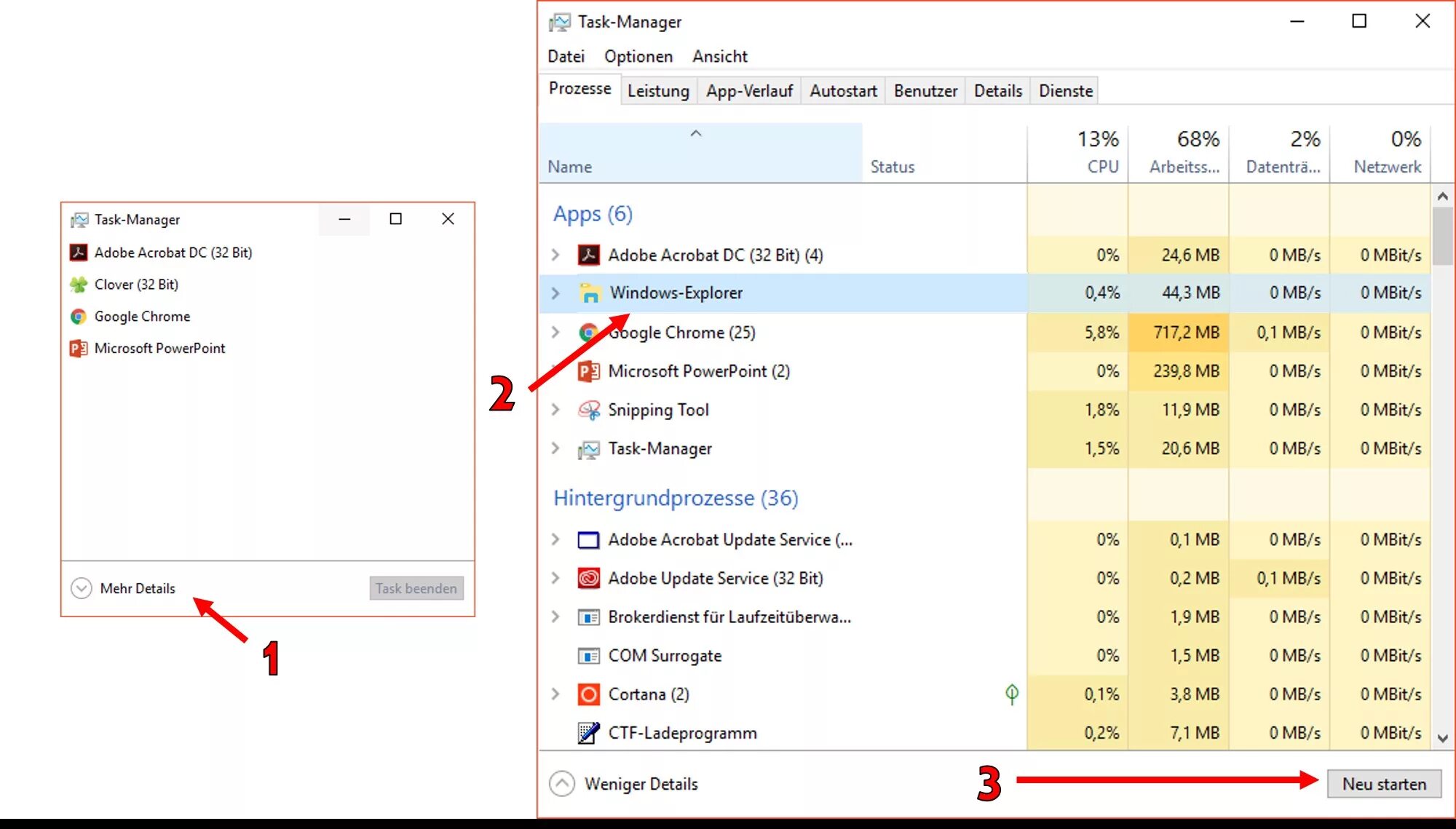Click the Snipping Tool scissors icon
The width and height of the screenshot is (1456, 829).
click(x=588, y=410)
